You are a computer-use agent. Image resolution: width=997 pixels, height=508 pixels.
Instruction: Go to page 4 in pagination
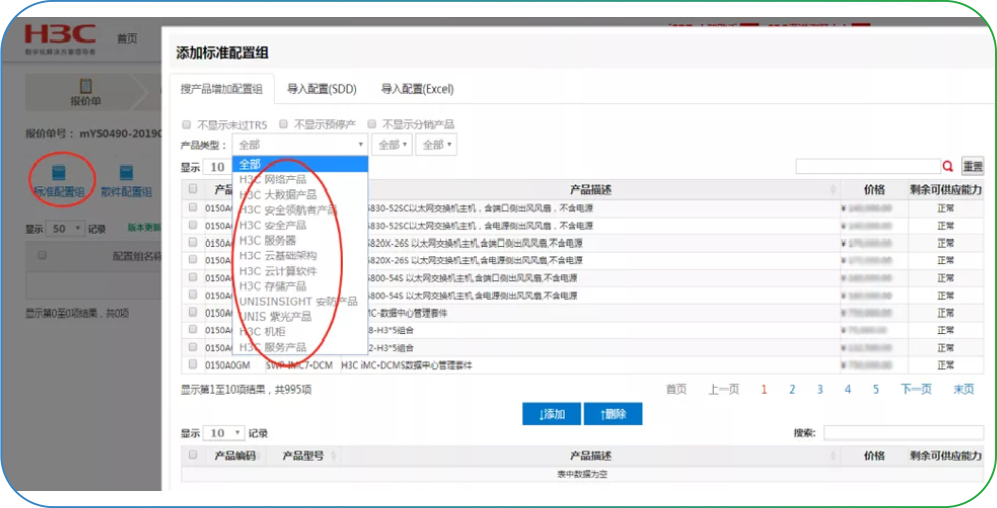pyautogui.click(x=848, y=390)
